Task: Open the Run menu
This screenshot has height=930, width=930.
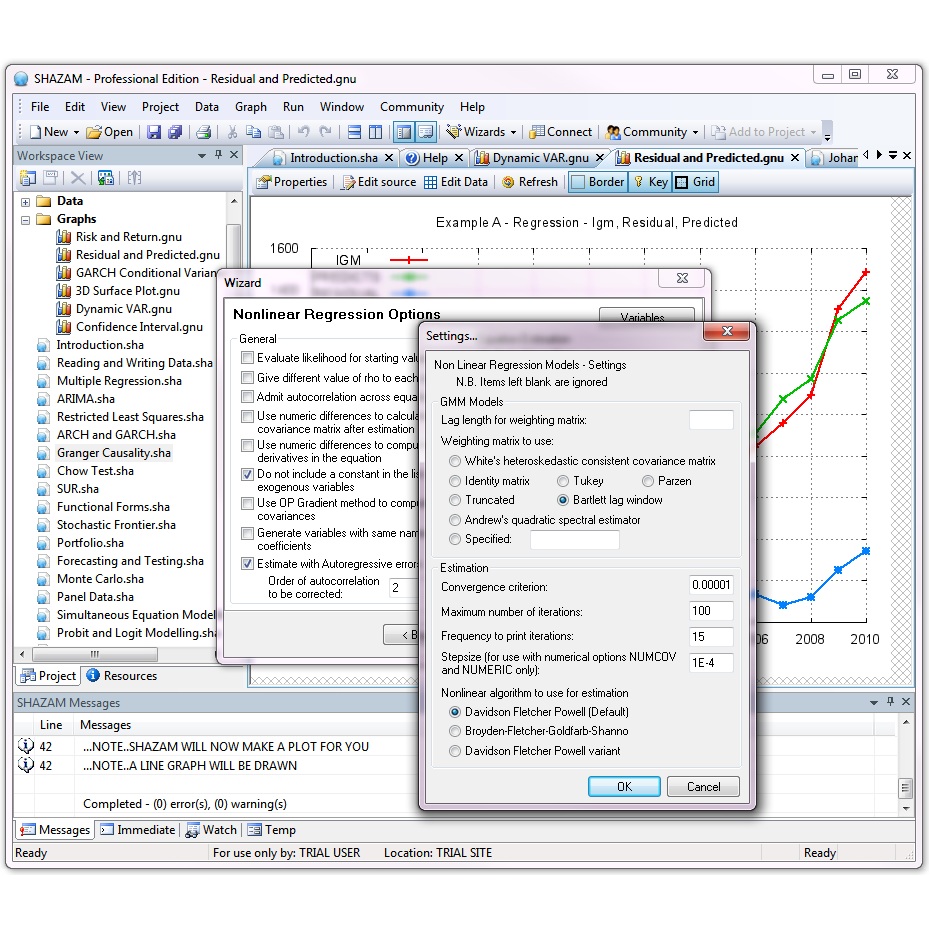Action: click(293, 107)
